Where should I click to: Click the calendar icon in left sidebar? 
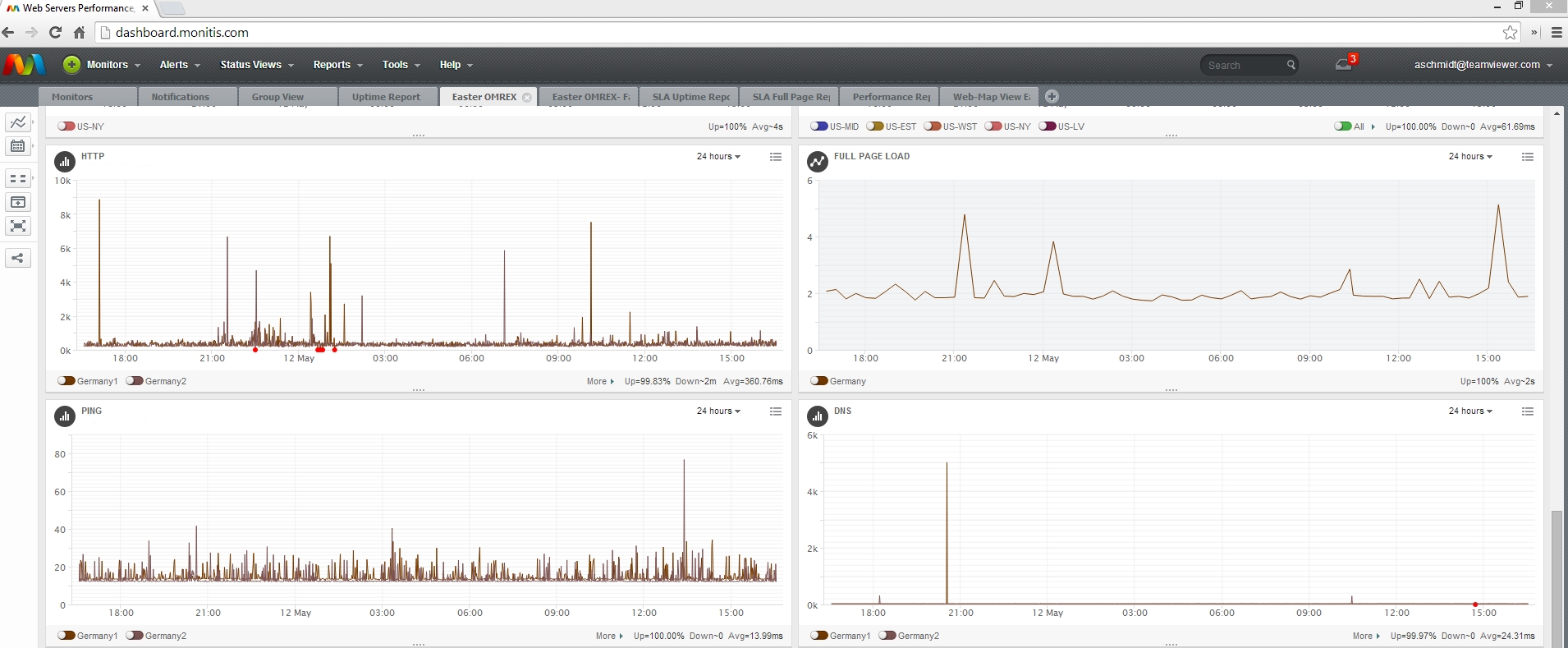pos(18,146)
